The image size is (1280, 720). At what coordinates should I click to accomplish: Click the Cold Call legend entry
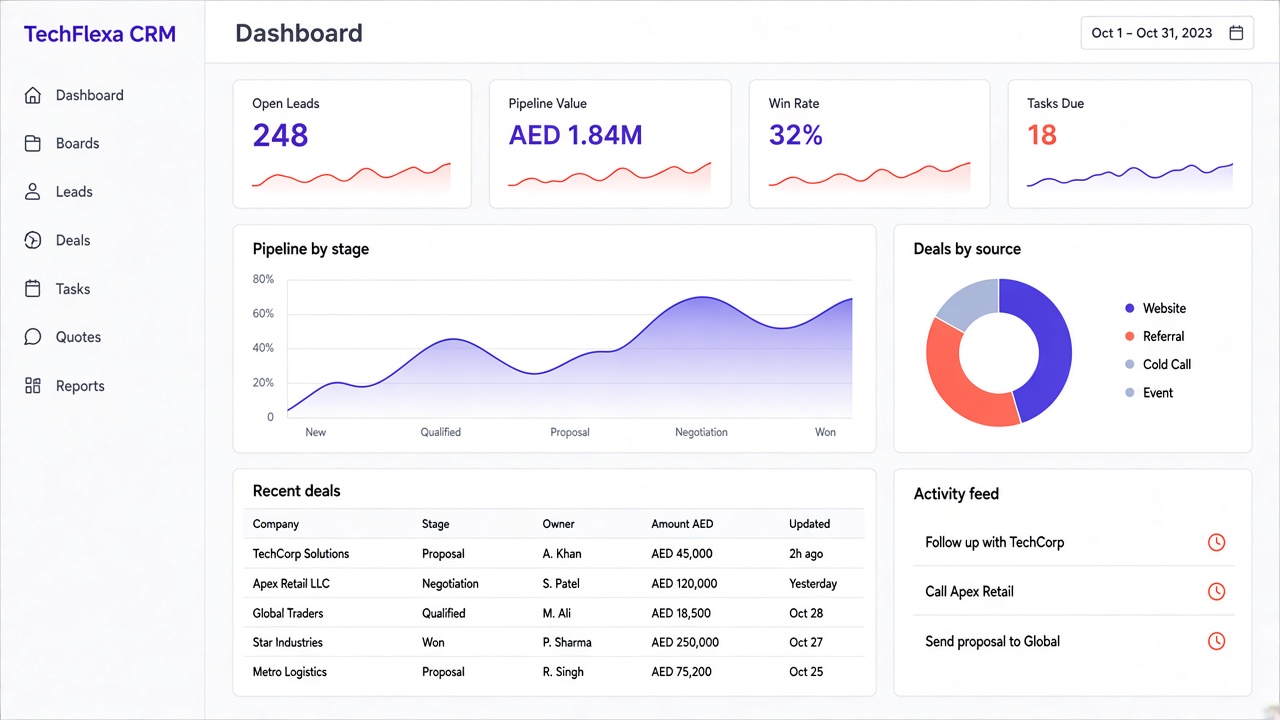(x=1158, y=364)
